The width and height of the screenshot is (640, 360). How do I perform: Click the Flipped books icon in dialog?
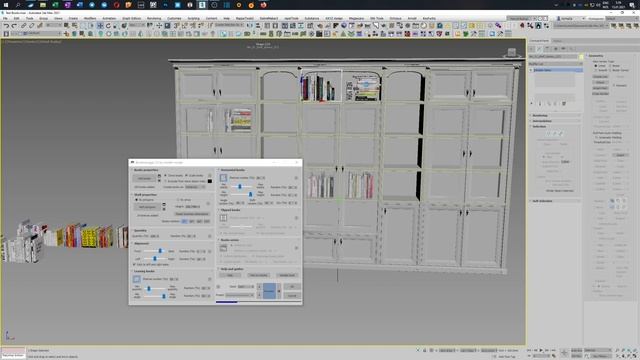tap(223, 218)
